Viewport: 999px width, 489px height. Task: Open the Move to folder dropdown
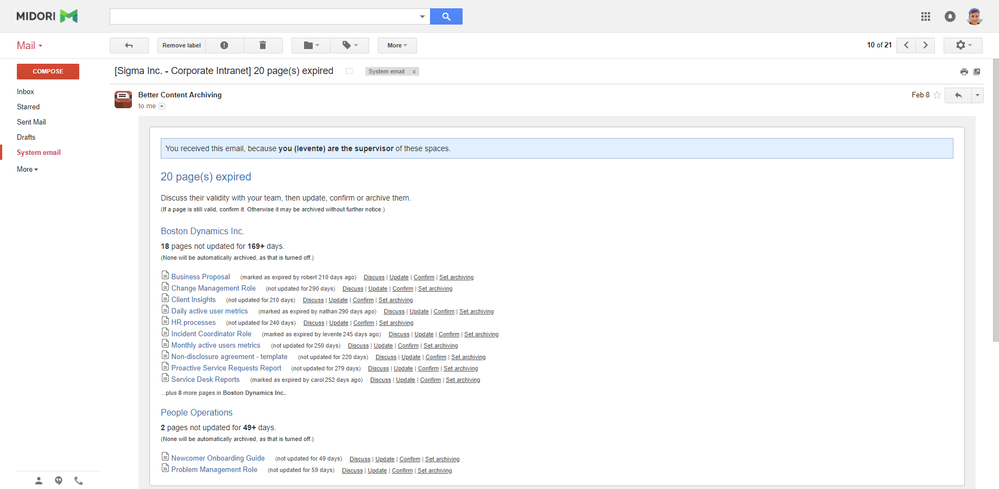pos(312,45)
